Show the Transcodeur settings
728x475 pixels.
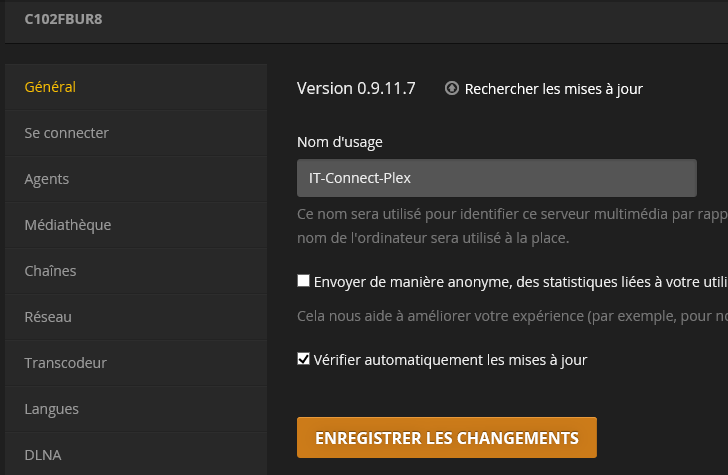[65, 363]
